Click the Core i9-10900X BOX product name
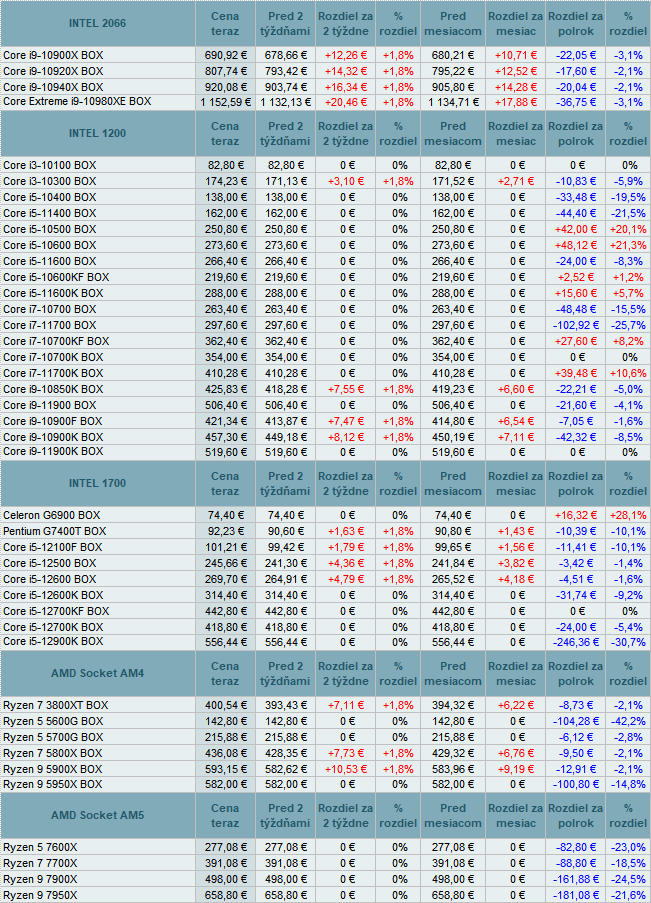 pos(53,54)
